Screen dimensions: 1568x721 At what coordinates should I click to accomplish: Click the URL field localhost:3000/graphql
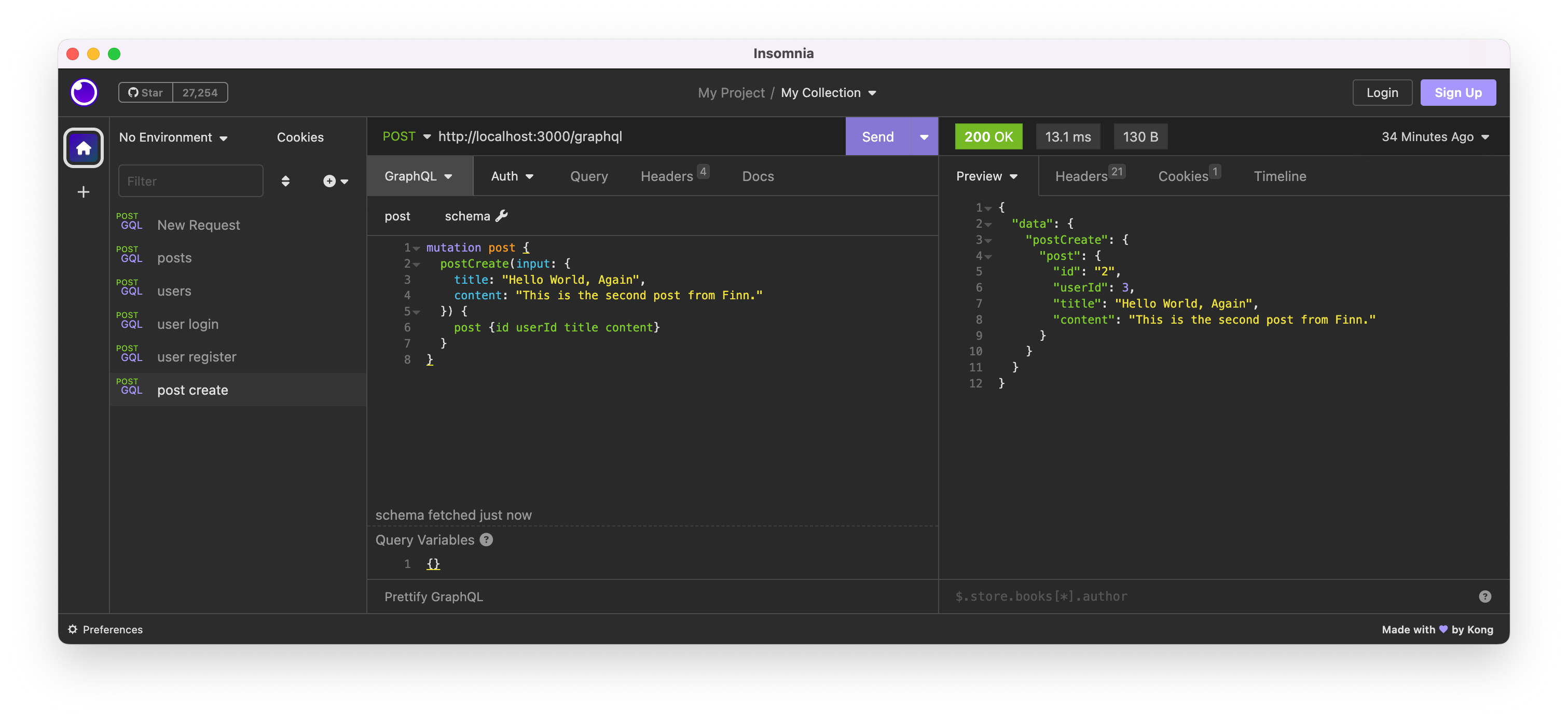[639, 136]
